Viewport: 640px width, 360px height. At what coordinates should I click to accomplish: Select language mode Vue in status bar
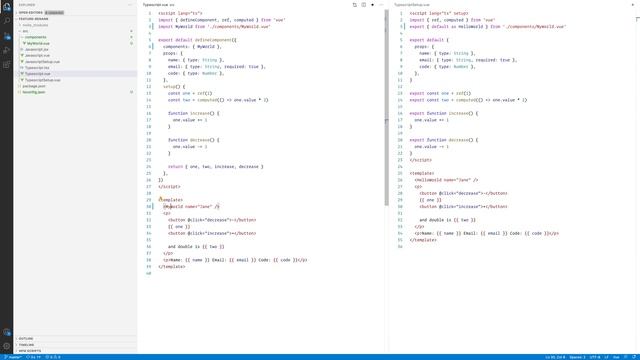[616, 357]
